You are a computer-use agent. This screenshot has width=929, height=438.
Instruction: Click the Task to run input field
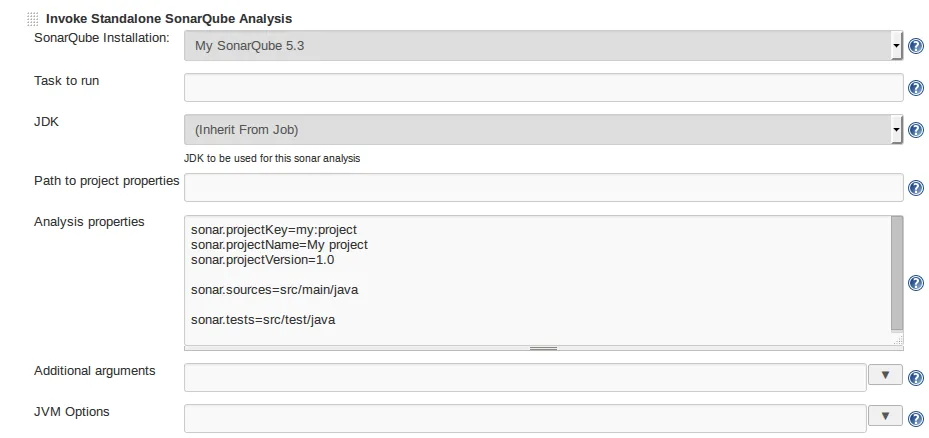[543, 87]
